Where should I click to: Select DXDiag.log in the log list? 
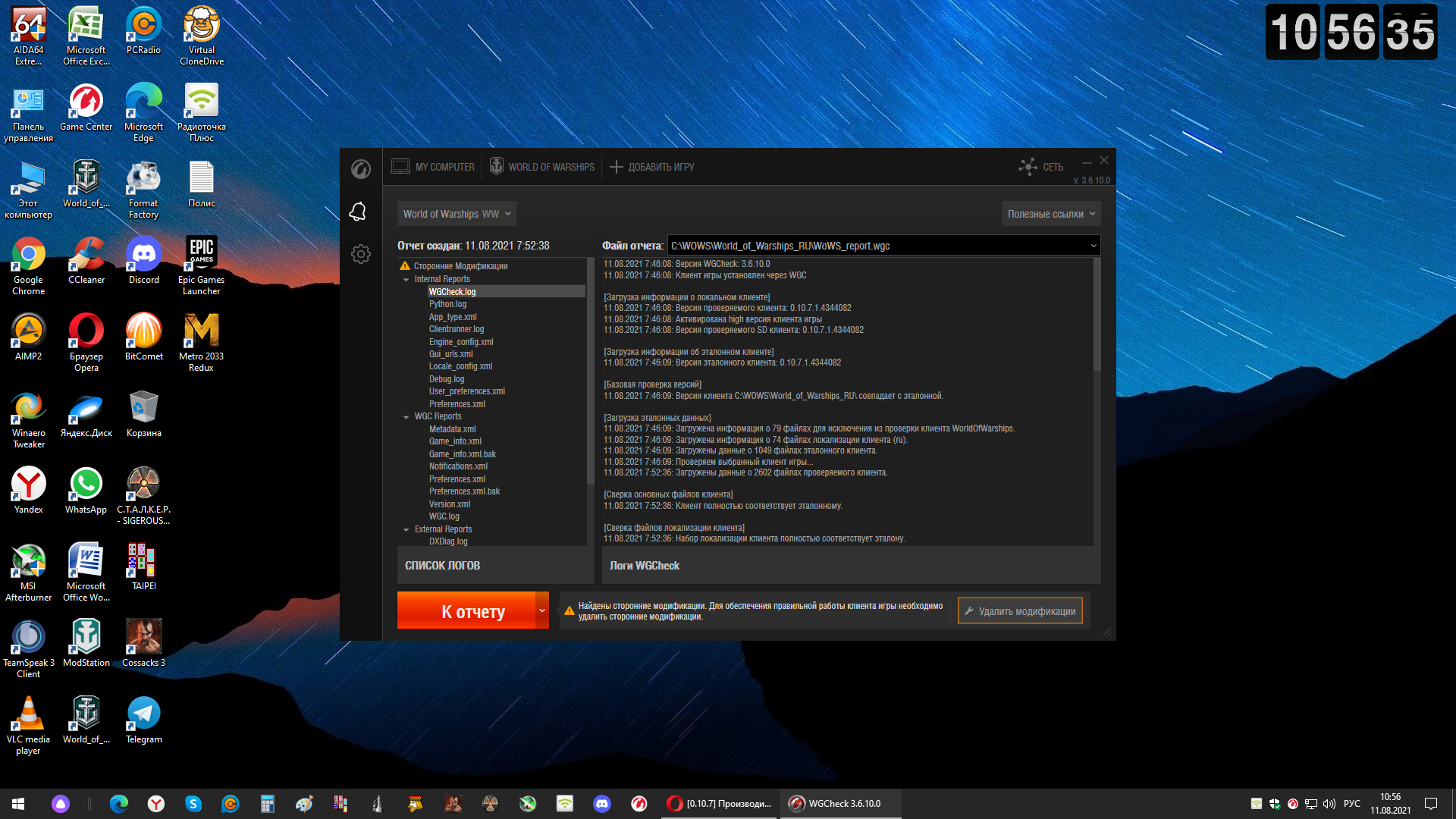point(448,541)
